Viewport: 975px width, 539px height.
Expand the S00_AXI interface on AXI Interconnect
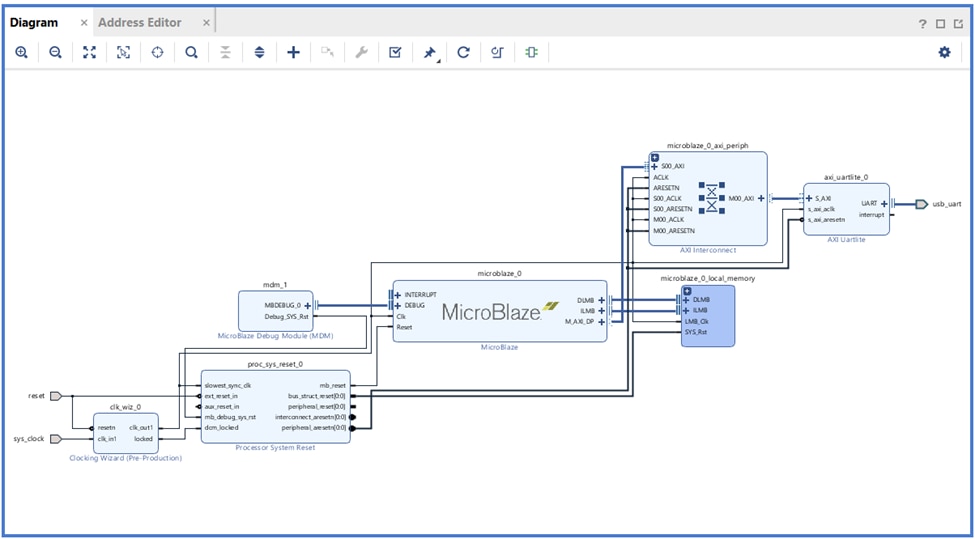[x=654, y=167]
